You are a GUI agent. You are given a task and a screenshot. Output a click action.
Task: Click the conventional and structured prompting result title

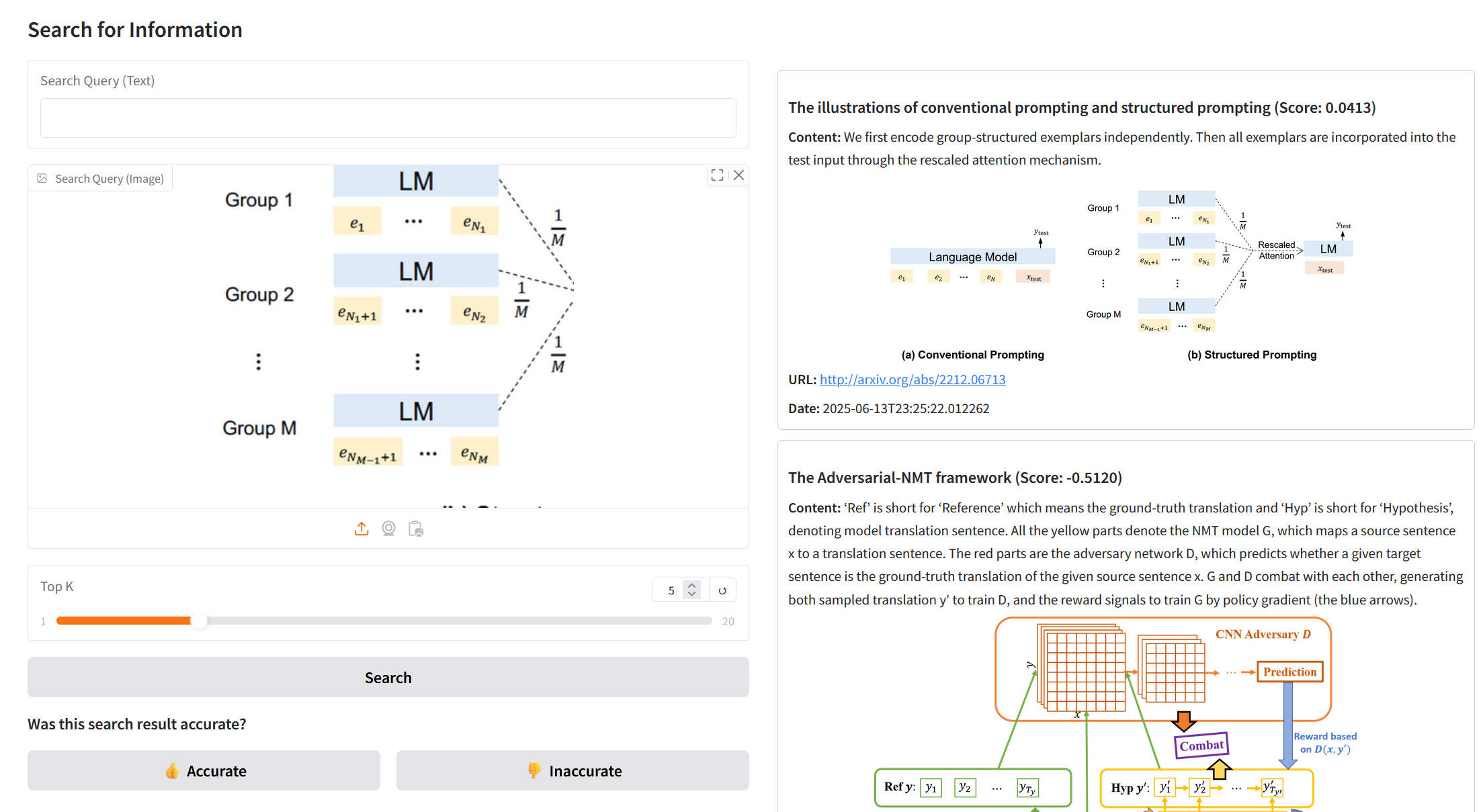1082,107
